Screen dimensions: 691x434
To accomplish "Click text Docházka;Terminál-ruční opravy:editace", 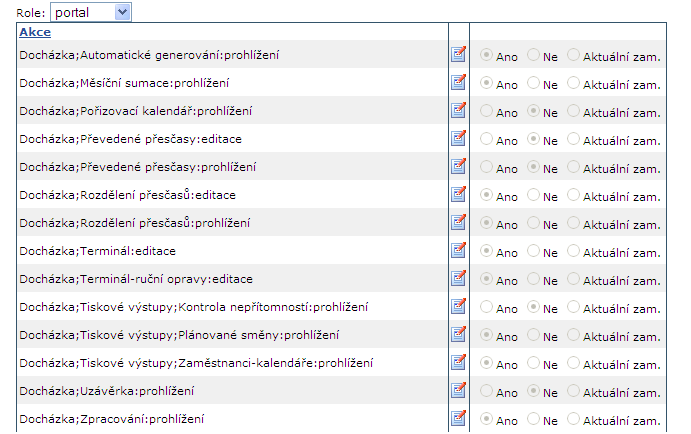I will [136, 279].
